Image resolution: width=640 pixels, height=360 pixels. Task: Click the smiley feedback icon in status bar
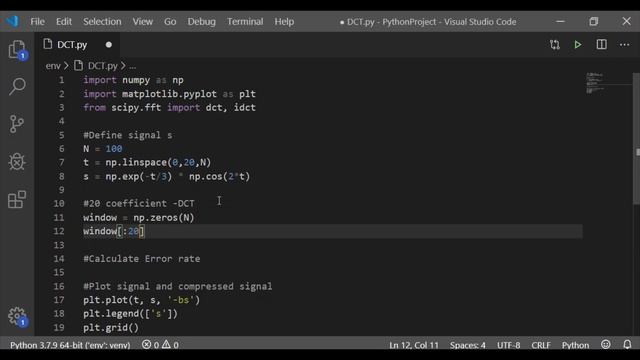coord(606,344)
